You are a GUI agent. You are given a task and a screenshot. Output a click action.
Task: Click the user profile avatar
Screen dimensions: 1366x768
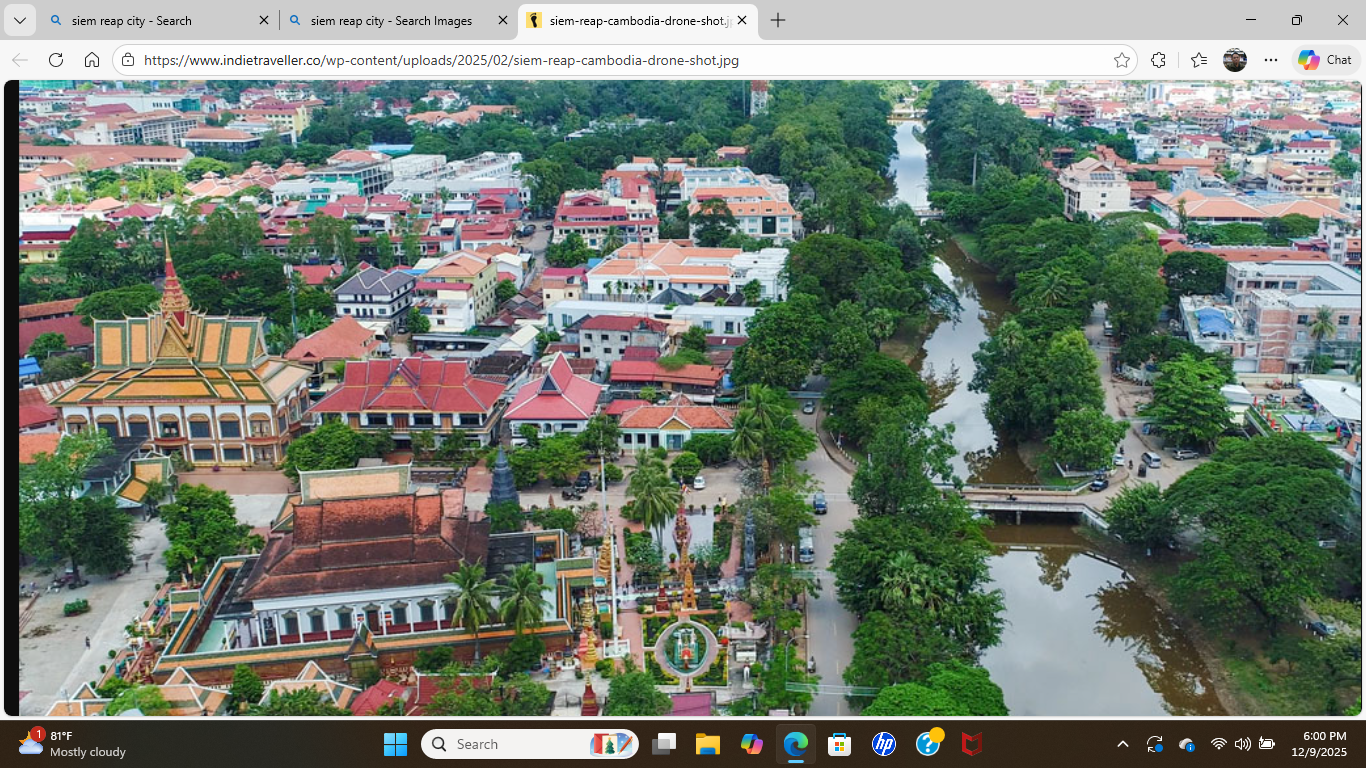(x=1235, y=60)
